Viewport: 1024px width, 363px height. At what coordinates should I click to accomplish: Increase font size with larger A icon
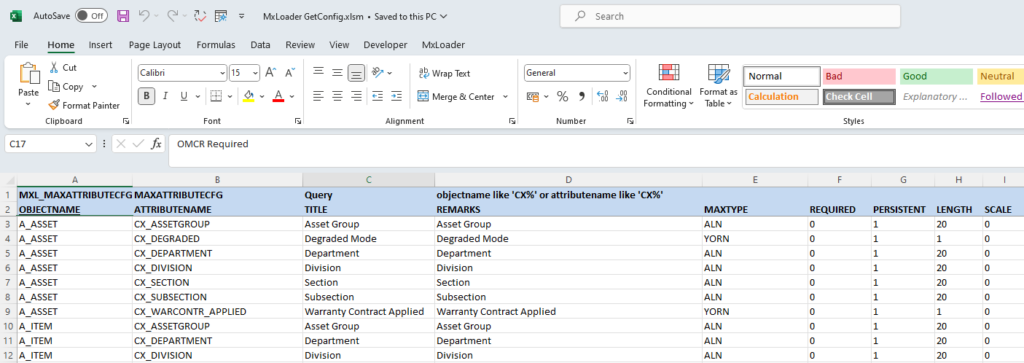click(x=271, y=73)
